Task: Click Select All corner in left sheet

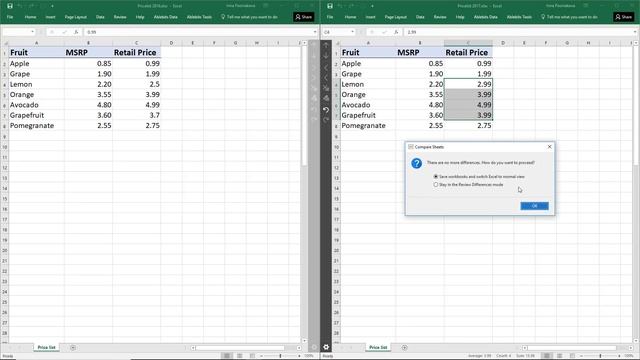Action: click(x=5, y=43)
